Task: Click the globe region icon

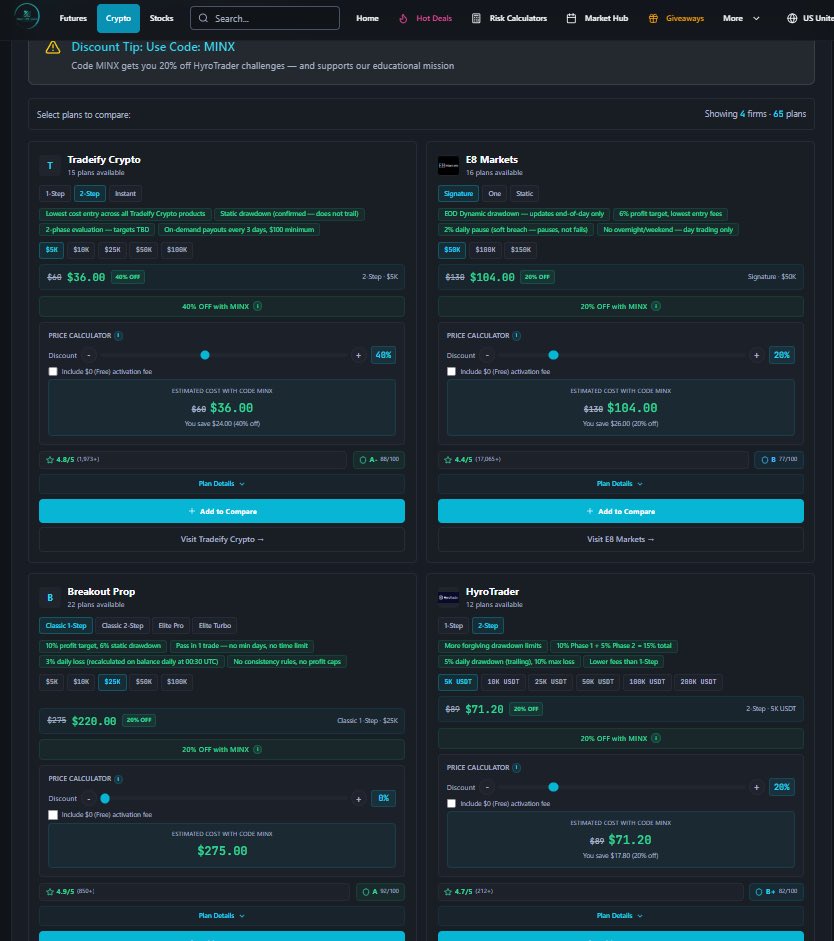Action: click(792, 18)
